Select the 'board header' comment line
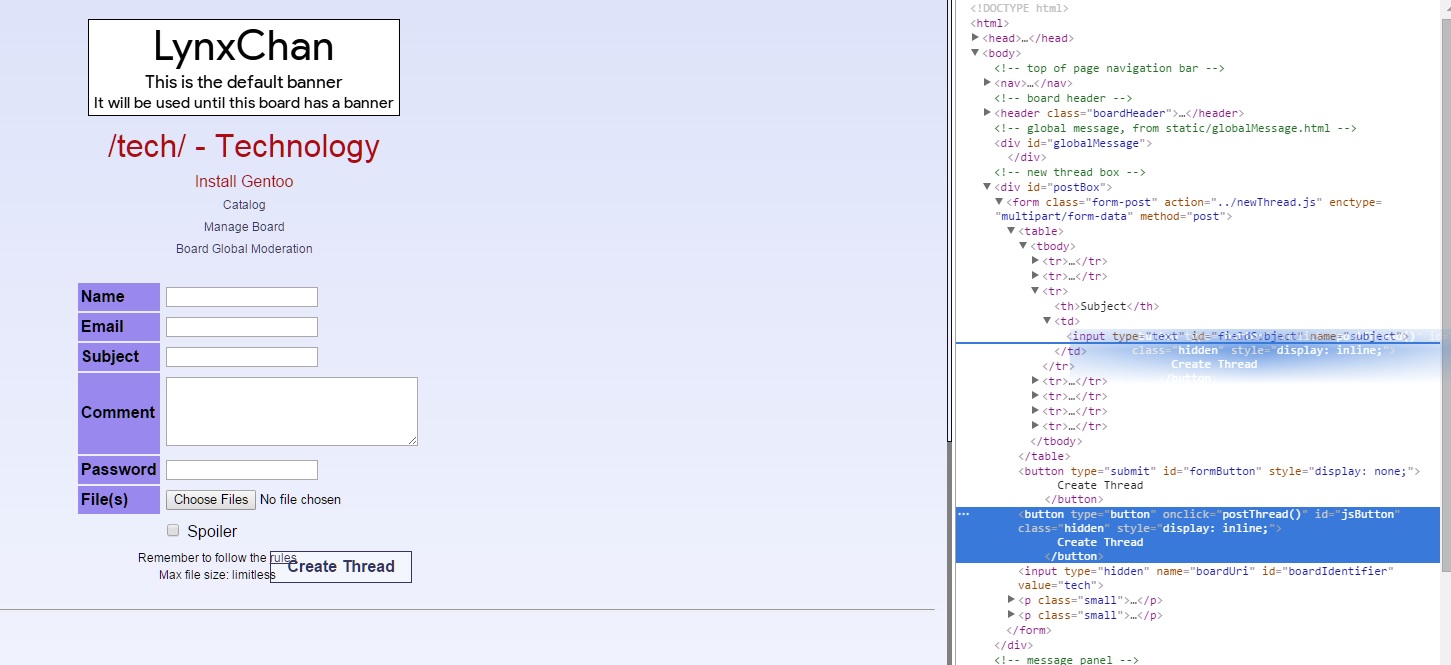 (x=1063, y=98)
